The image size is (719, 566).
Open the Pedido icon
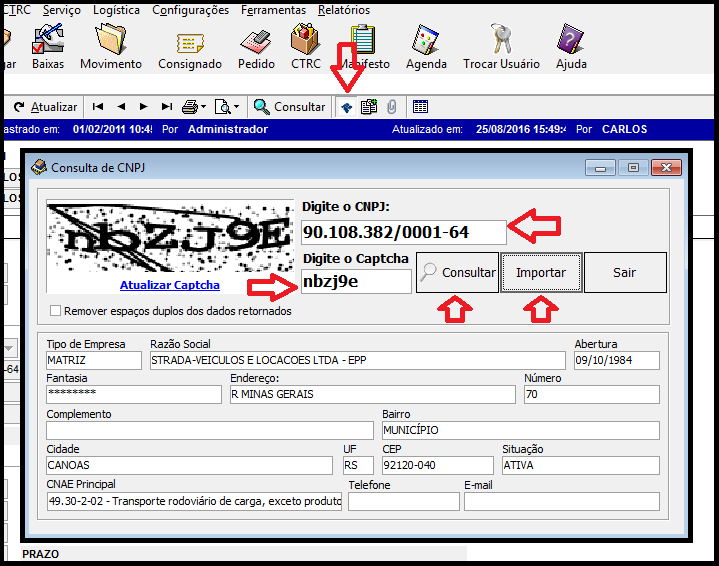pyautogui.click(x=256, y=44)
